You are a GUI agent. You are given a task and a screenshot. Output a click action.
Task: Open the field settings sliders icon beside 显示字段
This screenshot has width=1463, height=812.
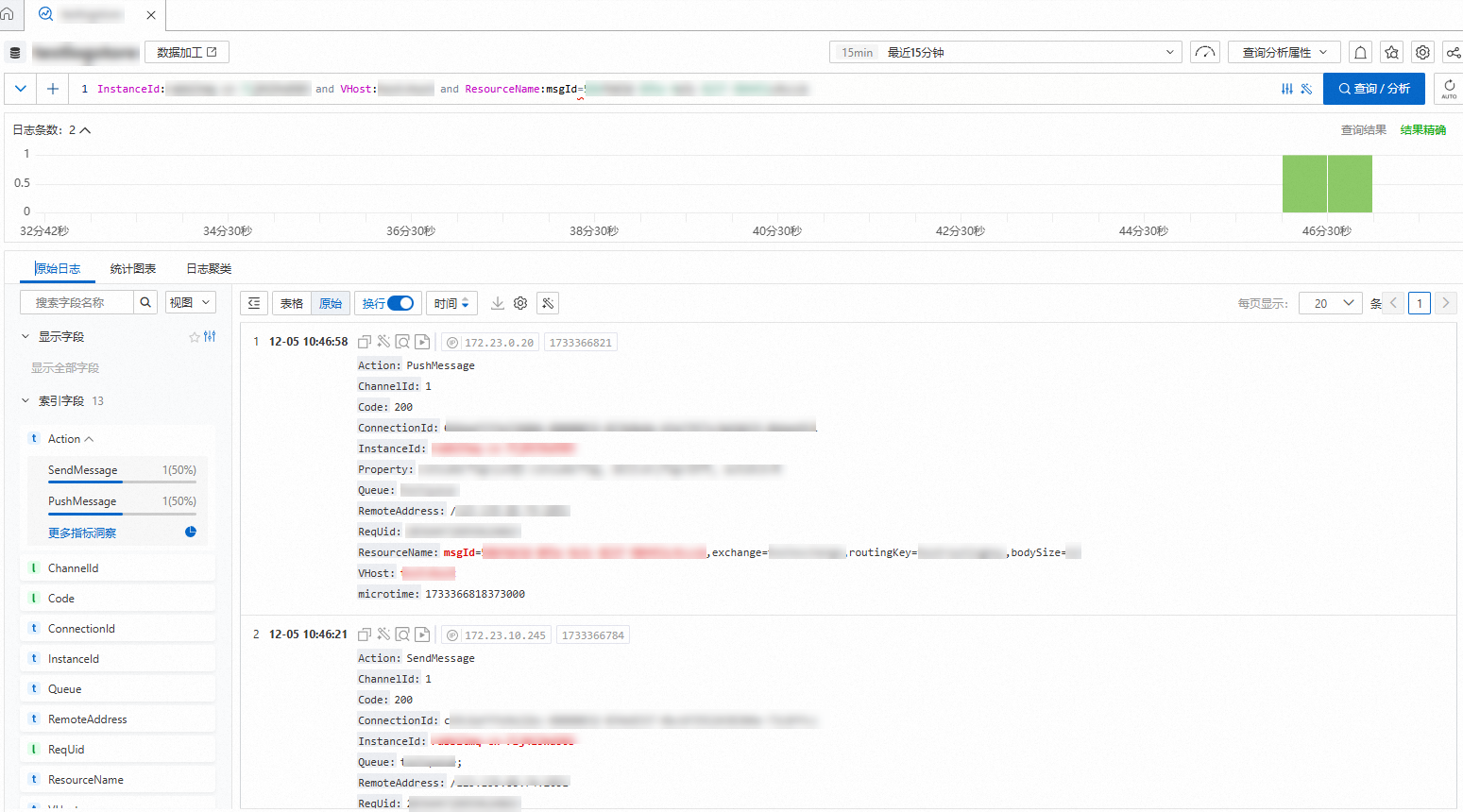(210, 336)
